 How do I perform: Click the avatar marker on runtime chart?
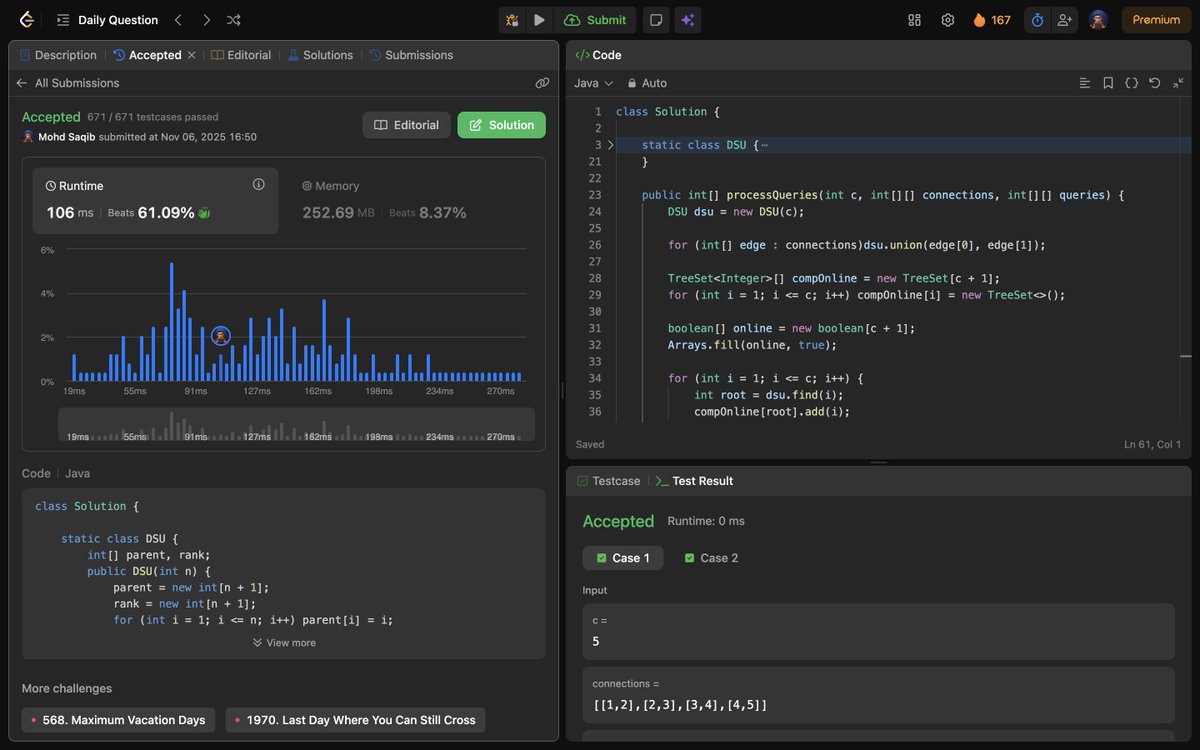[221, 336]
